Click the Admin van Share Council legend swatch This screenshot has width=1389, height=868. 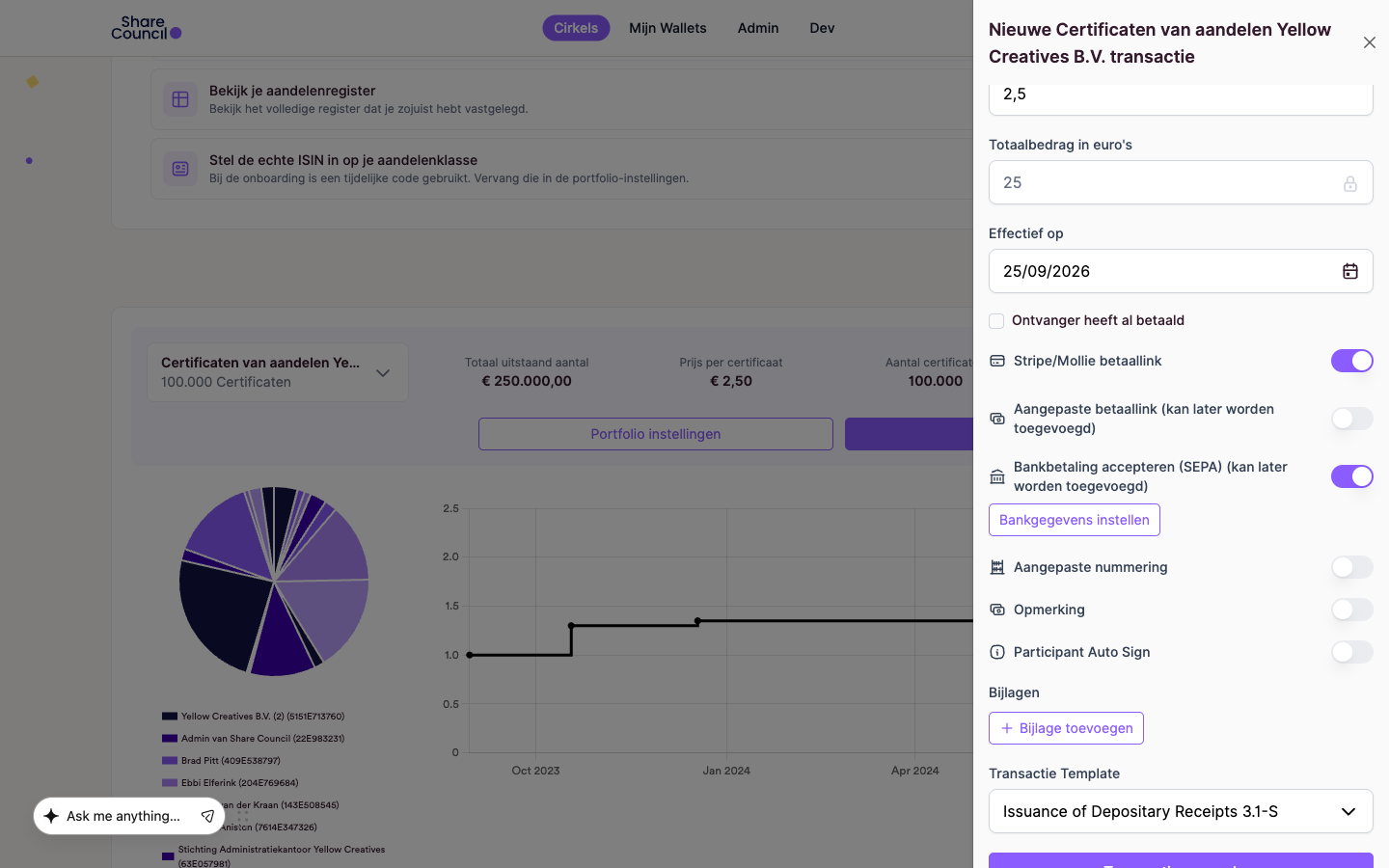170,739
